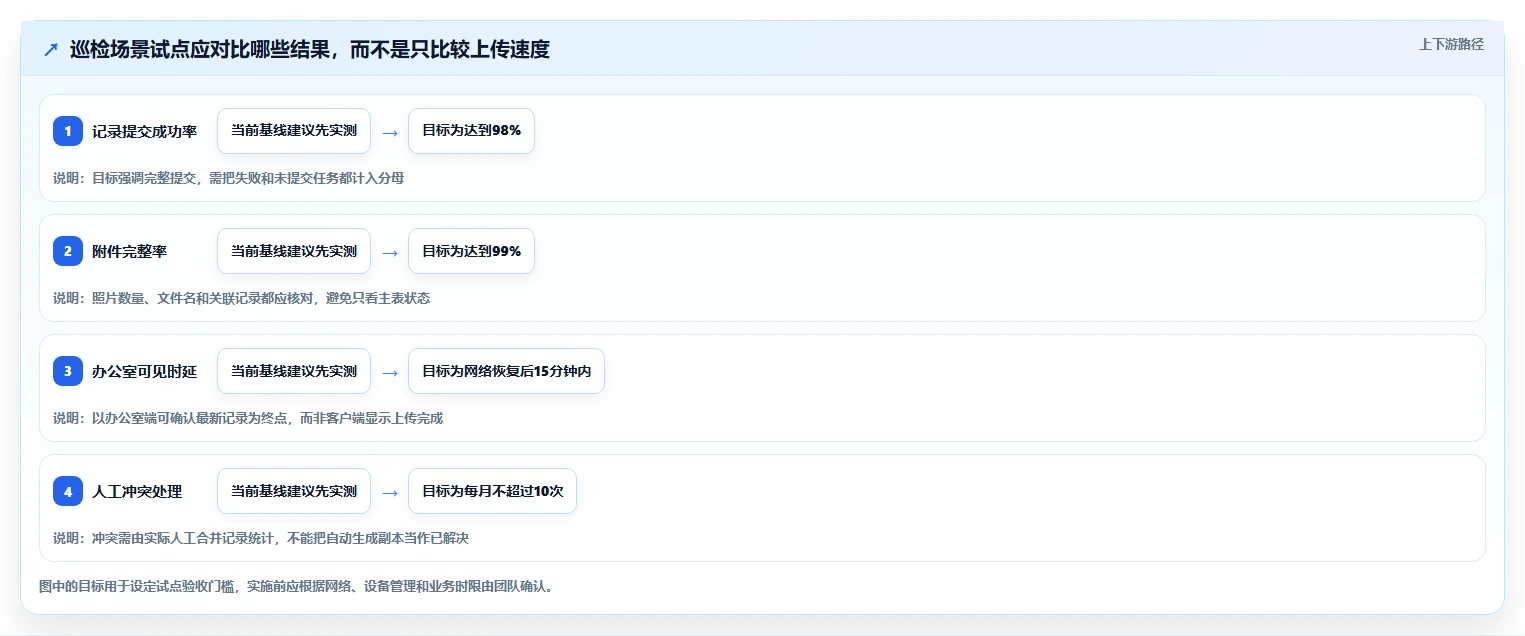
Task: Click the number 2 badge for 附件完整率
Action: click(x=68, y=251)
